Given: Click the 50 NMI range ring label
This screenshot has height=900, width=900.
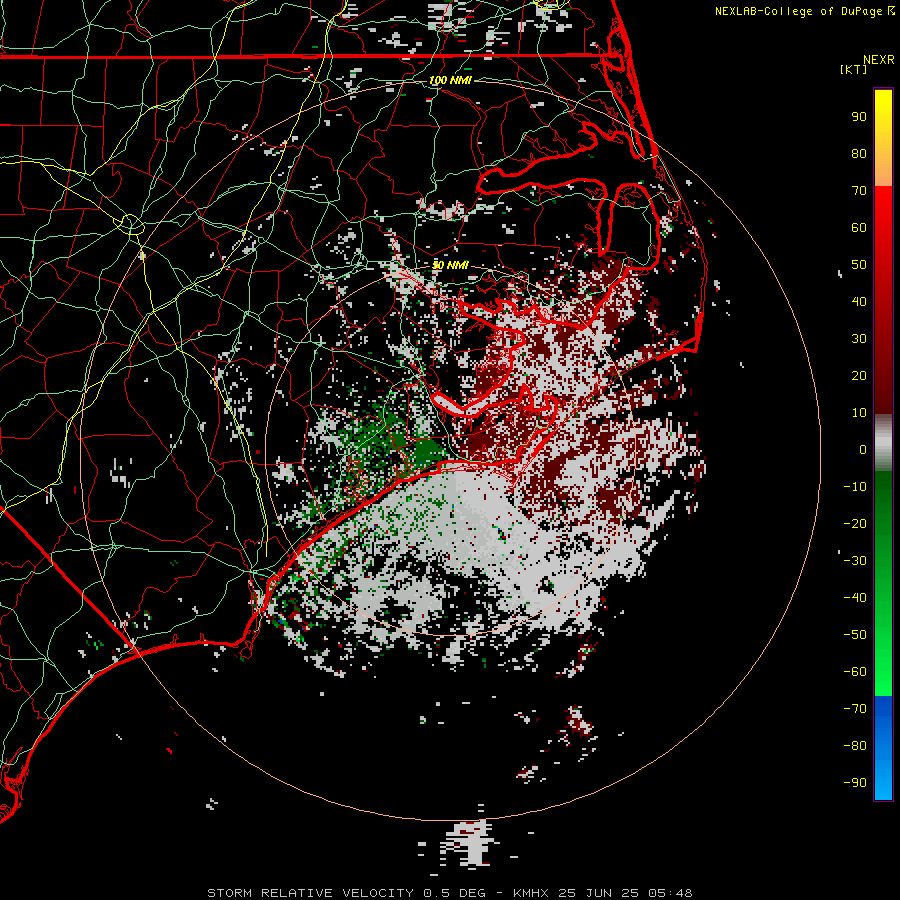Looking at the screenshot, I should [x=450, y=265].
